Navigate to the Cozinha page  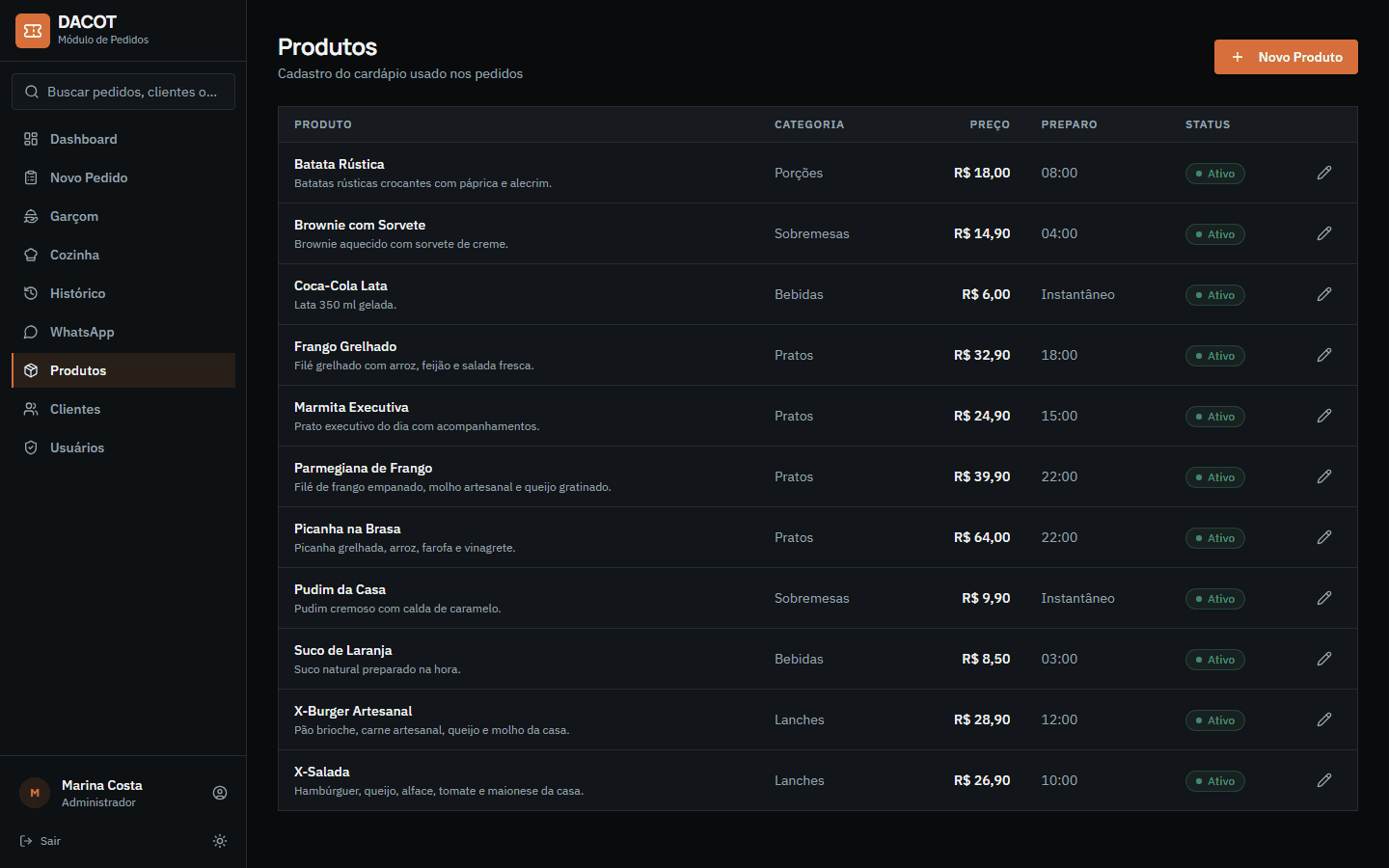(x=123, y=255)
